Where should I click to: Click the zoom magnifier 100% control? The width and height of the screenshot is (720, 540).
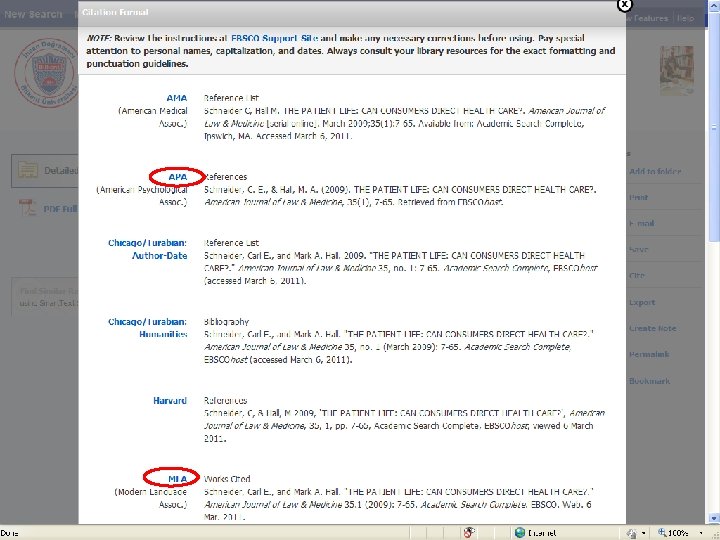pyautogui.click(x=674, y=533)
